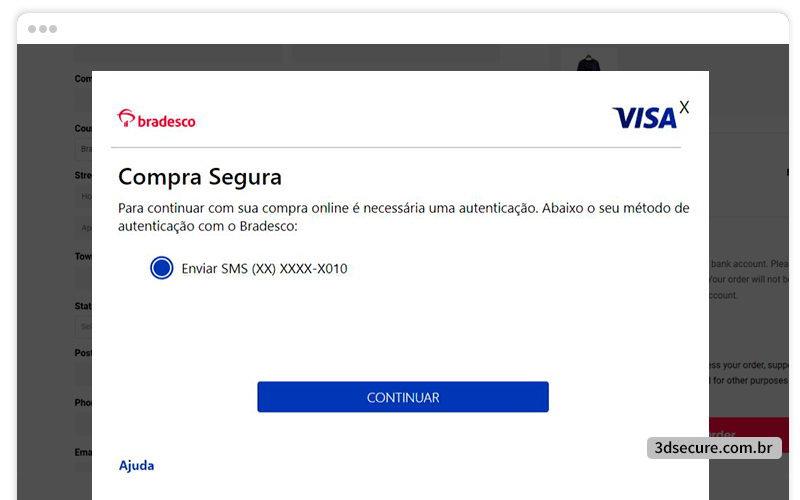Screen dimensions: 800x500
Task: Click the Enviar SMS (XX) XXXX-X010 label
Action: [264, 268]
